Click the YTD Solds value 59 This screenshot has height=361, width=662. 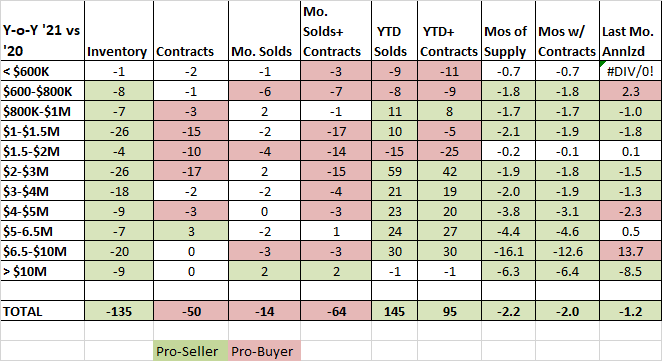point(394,171)
